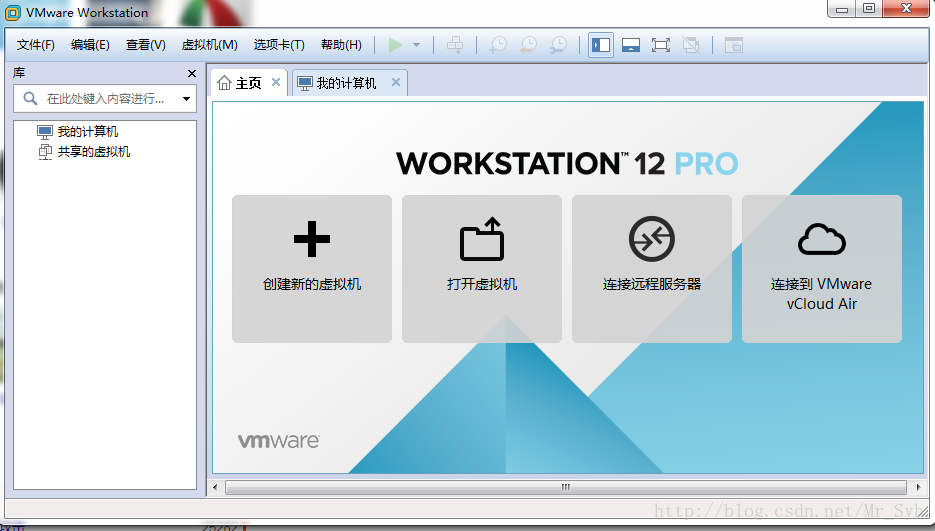Click the vmware logo on home page
Screen dimensions: 935x531
[x=278, y=441]
